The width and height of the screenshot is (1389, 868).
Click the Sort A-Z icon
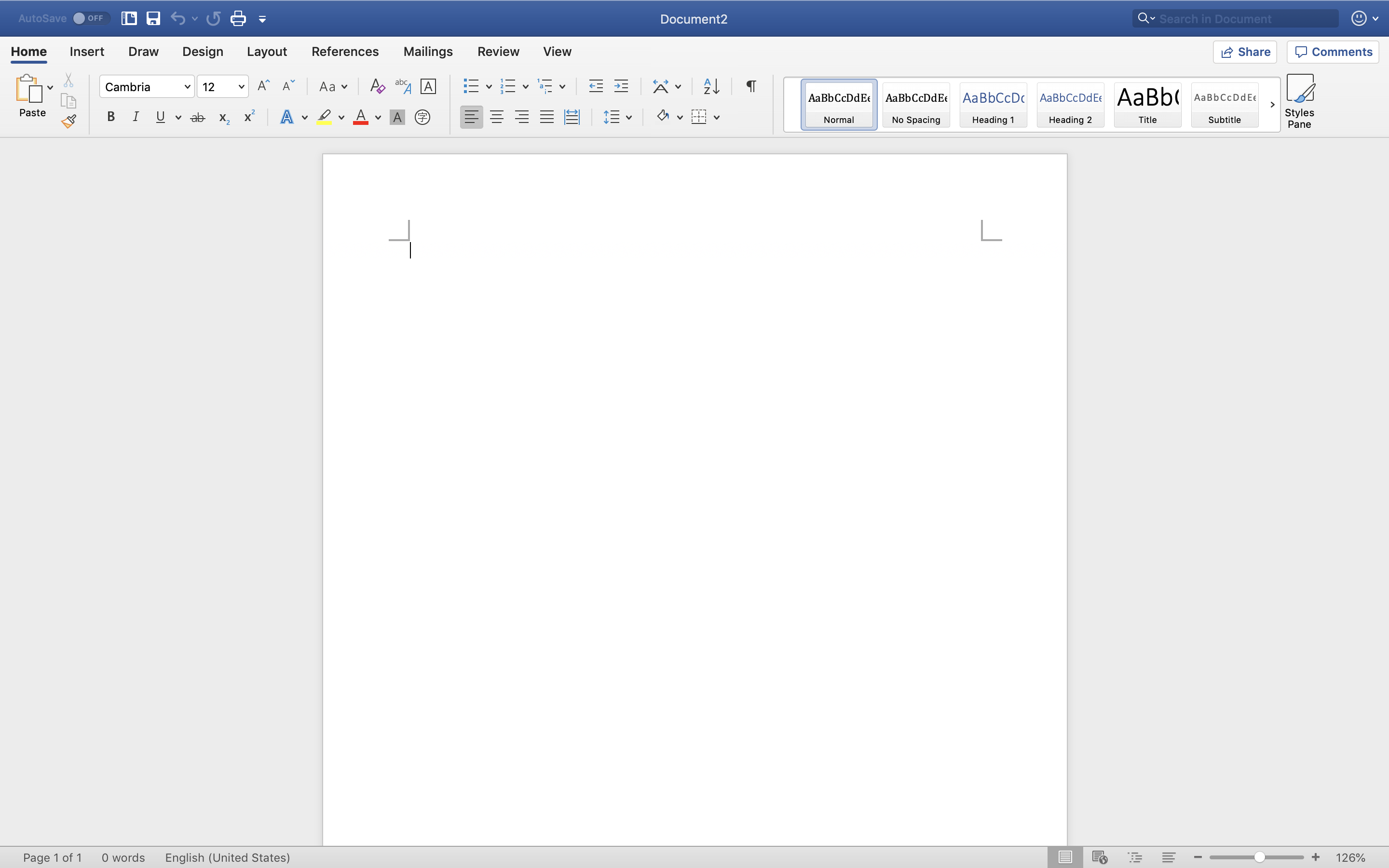pos(712,86)
